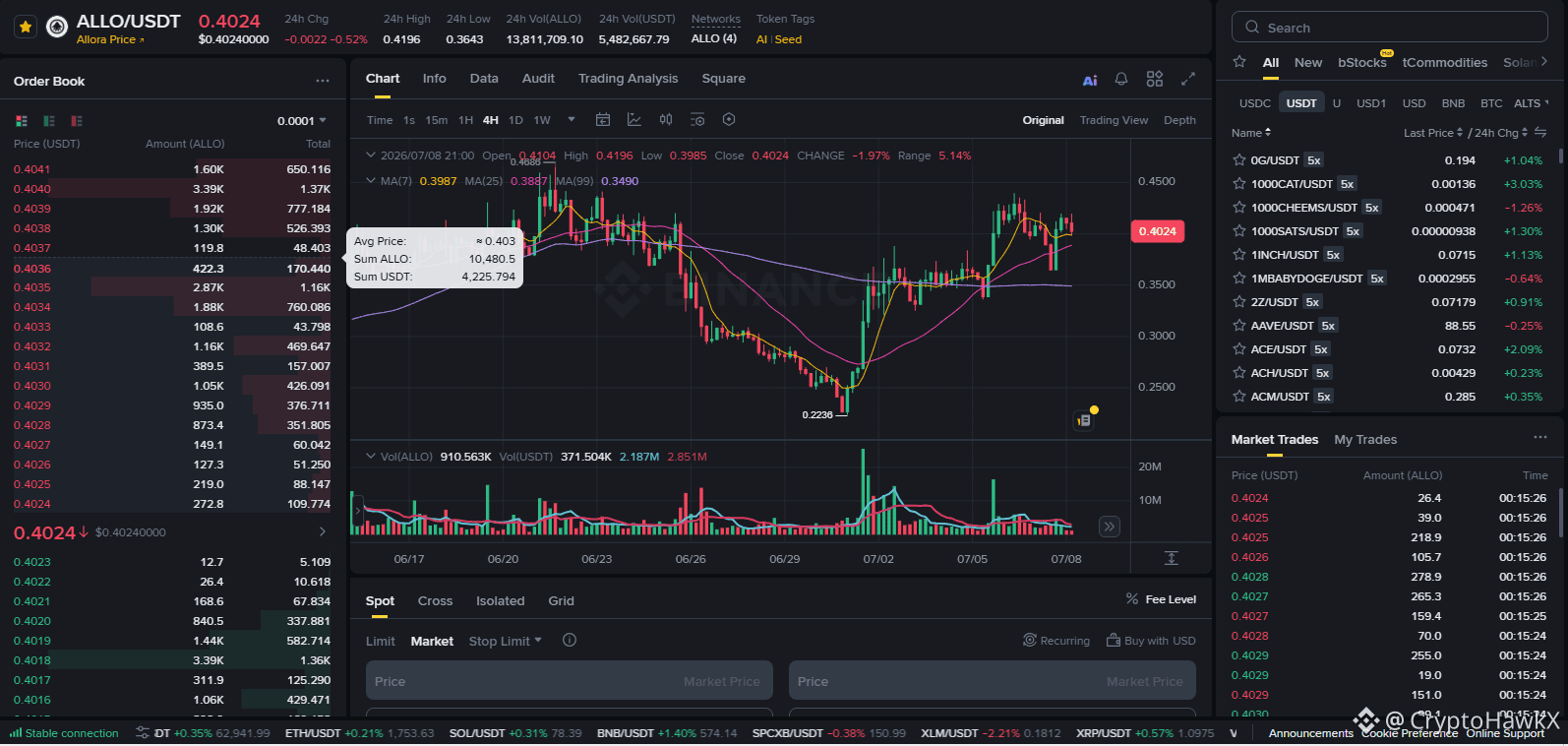Open the Allora Price link
The image size is (1568, 746).
coord(110,39)
